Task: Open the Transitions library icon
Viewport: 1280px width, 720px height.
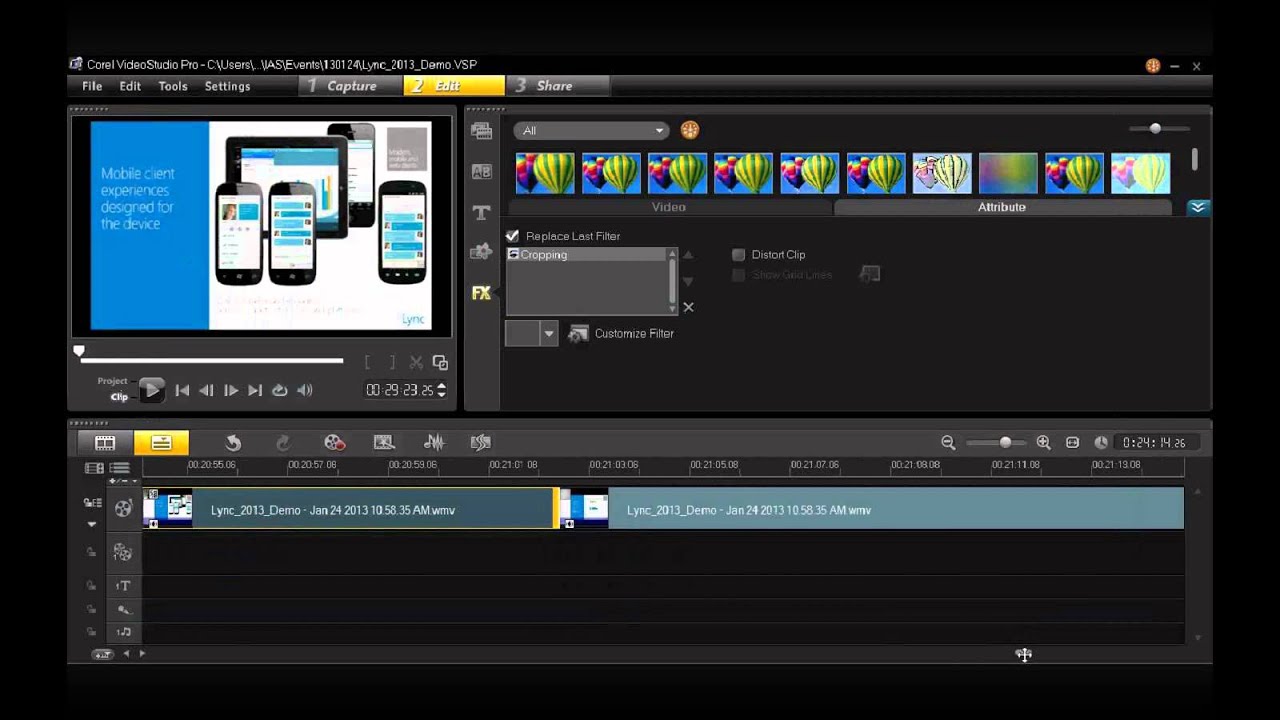Action: pos(481,171)
